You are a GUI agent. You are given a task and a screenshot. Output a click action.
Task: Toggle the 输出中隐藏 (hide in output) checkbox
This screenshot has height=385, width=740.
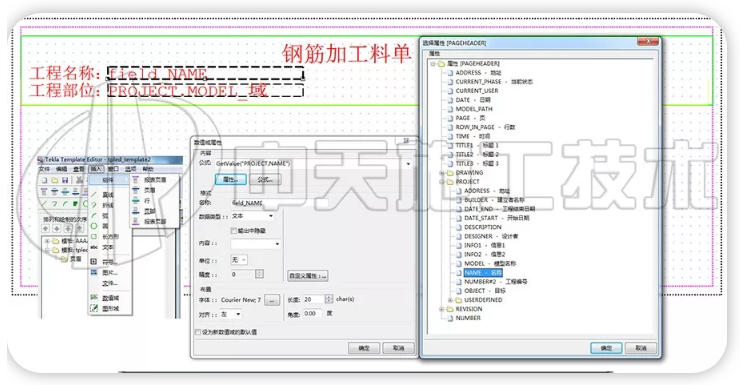tap(234, 231)
